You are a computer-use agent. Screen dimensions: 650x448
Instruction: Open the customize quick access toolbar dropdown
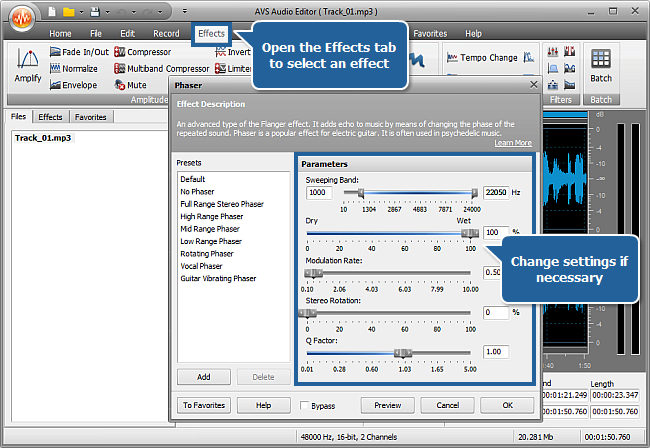click(185, 12)
